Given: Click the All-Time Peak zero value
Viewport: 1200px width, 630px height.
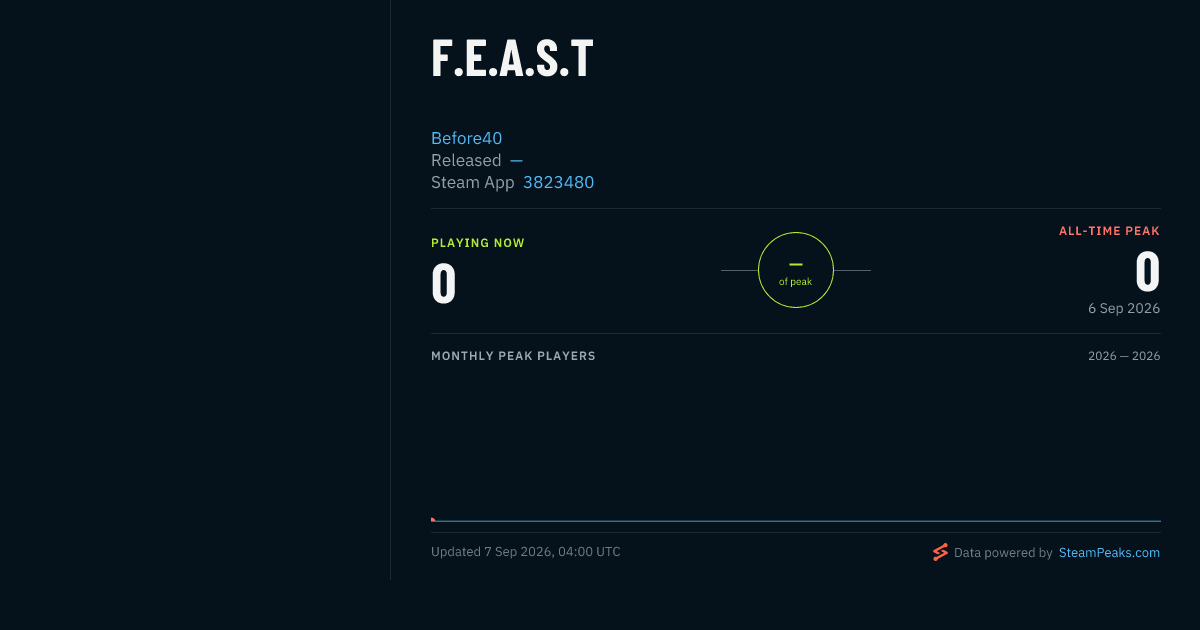Looking at the screenshot, I should coord(1147,271).
